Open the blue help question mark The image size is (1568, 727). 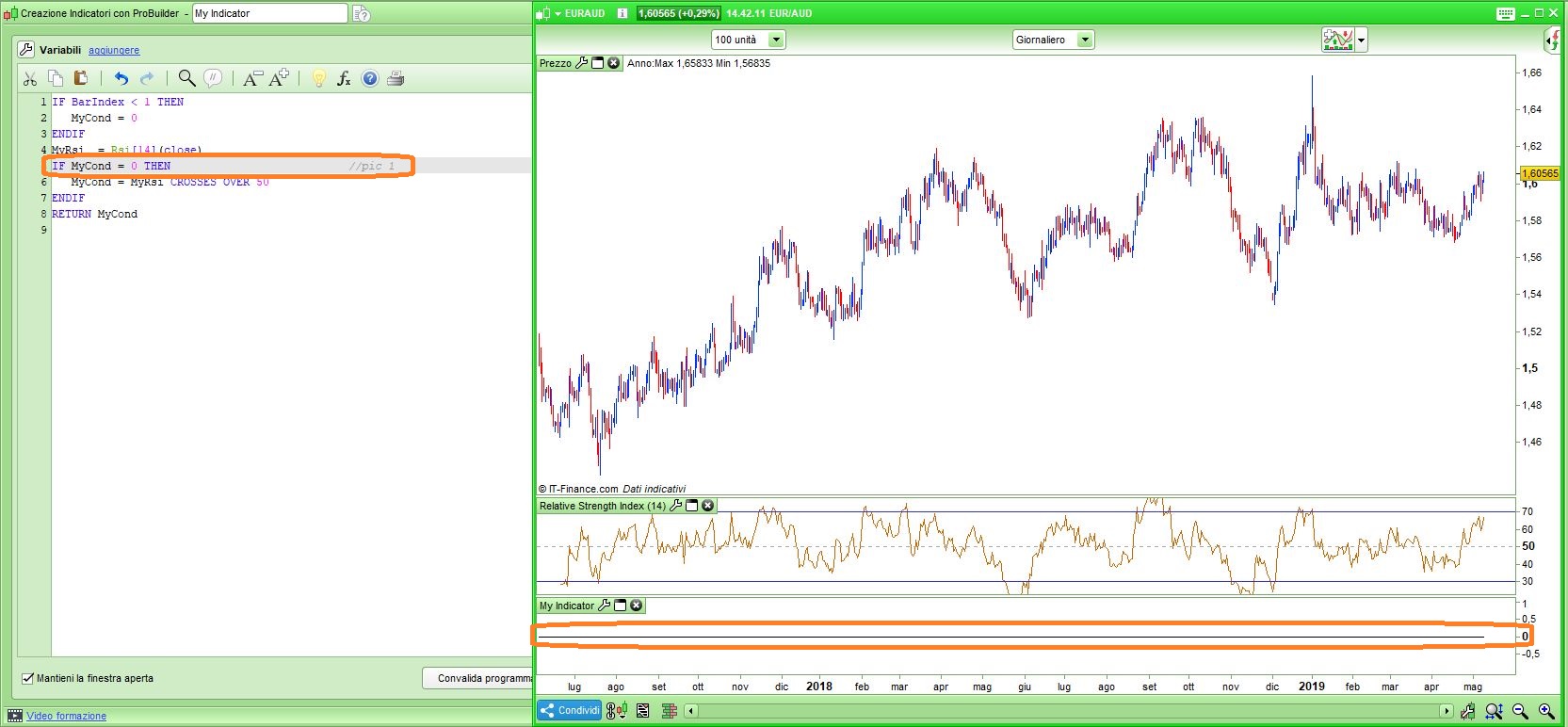pos(370,78)
